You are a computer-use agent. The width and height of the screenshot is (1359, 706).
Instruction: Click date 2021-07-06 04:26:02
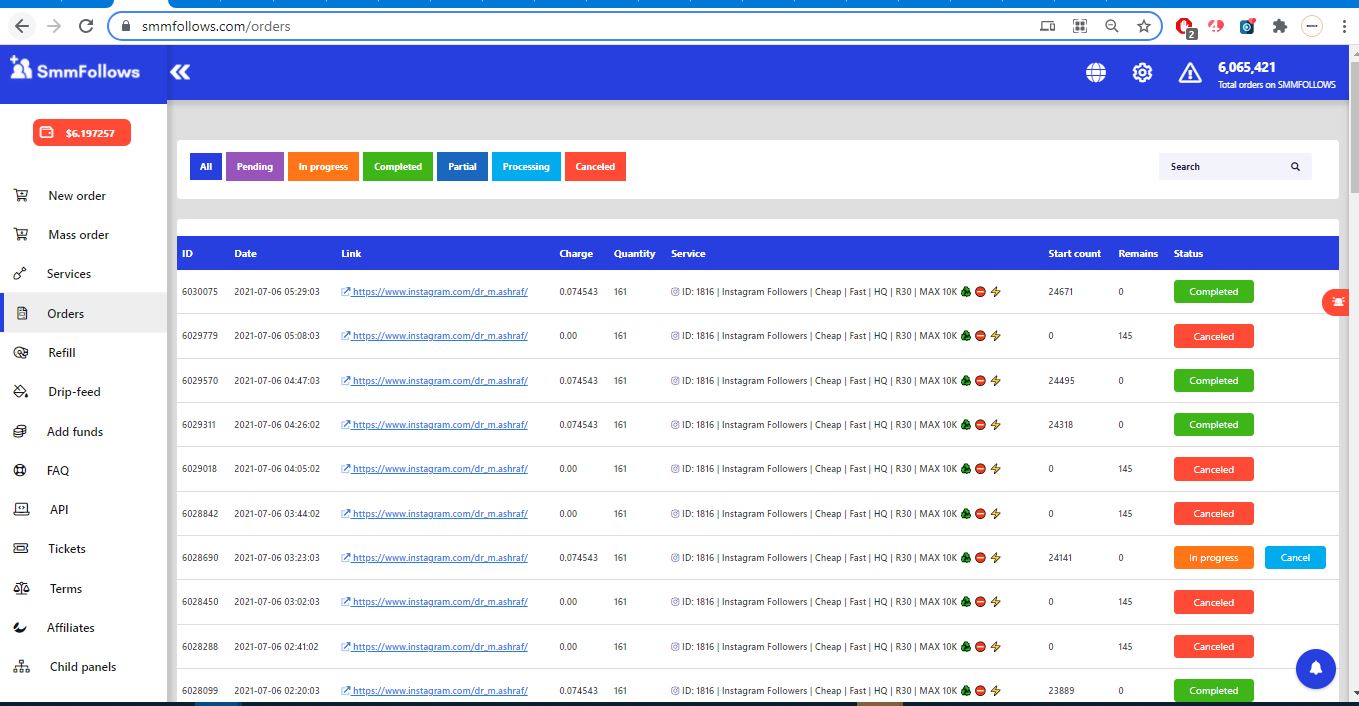[277, 425]
